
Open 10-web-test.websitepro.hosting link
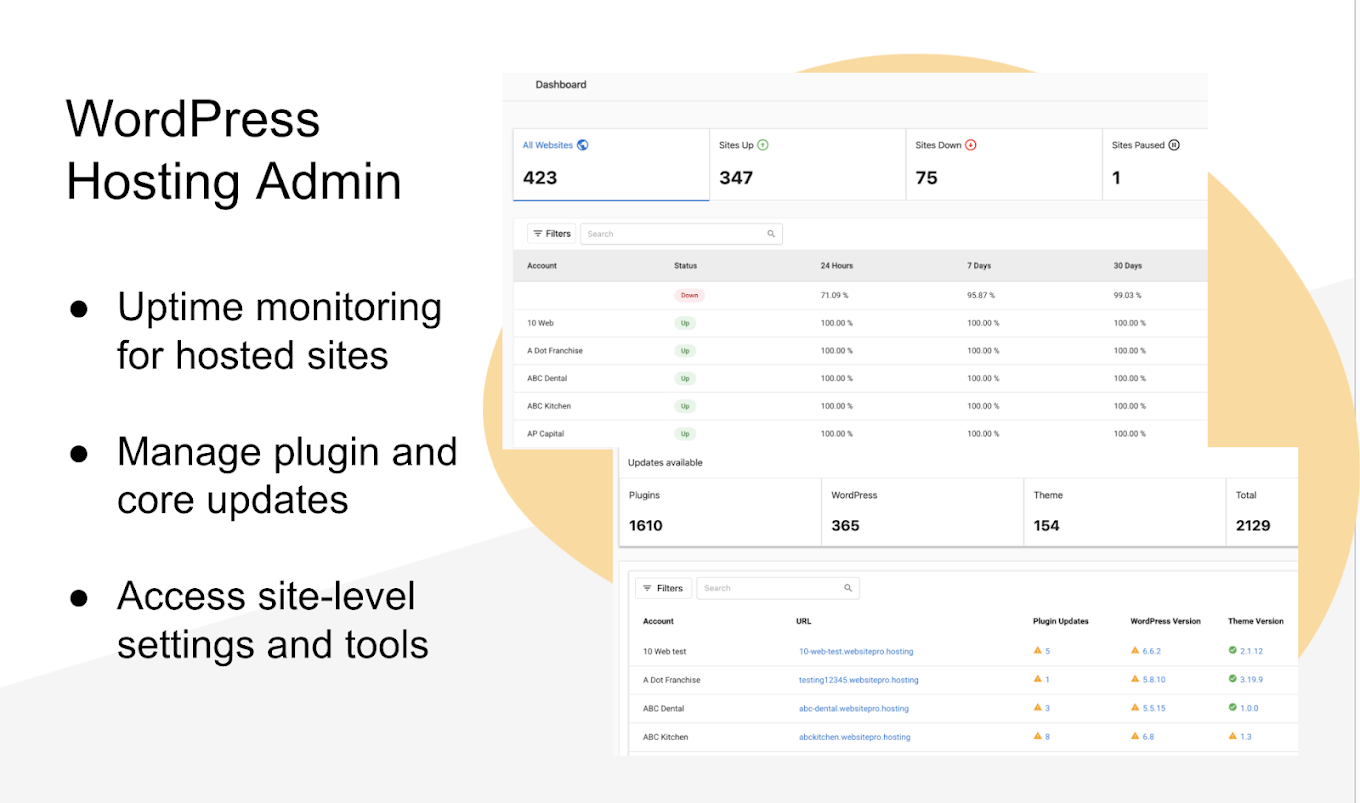tap(855, 652)
